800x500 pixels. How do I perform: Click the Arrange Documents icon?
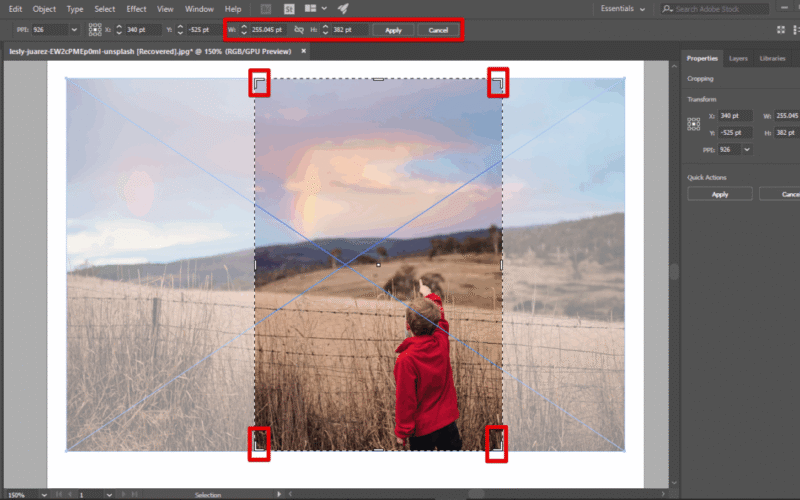pyautogui.click(x=310, y=9)
